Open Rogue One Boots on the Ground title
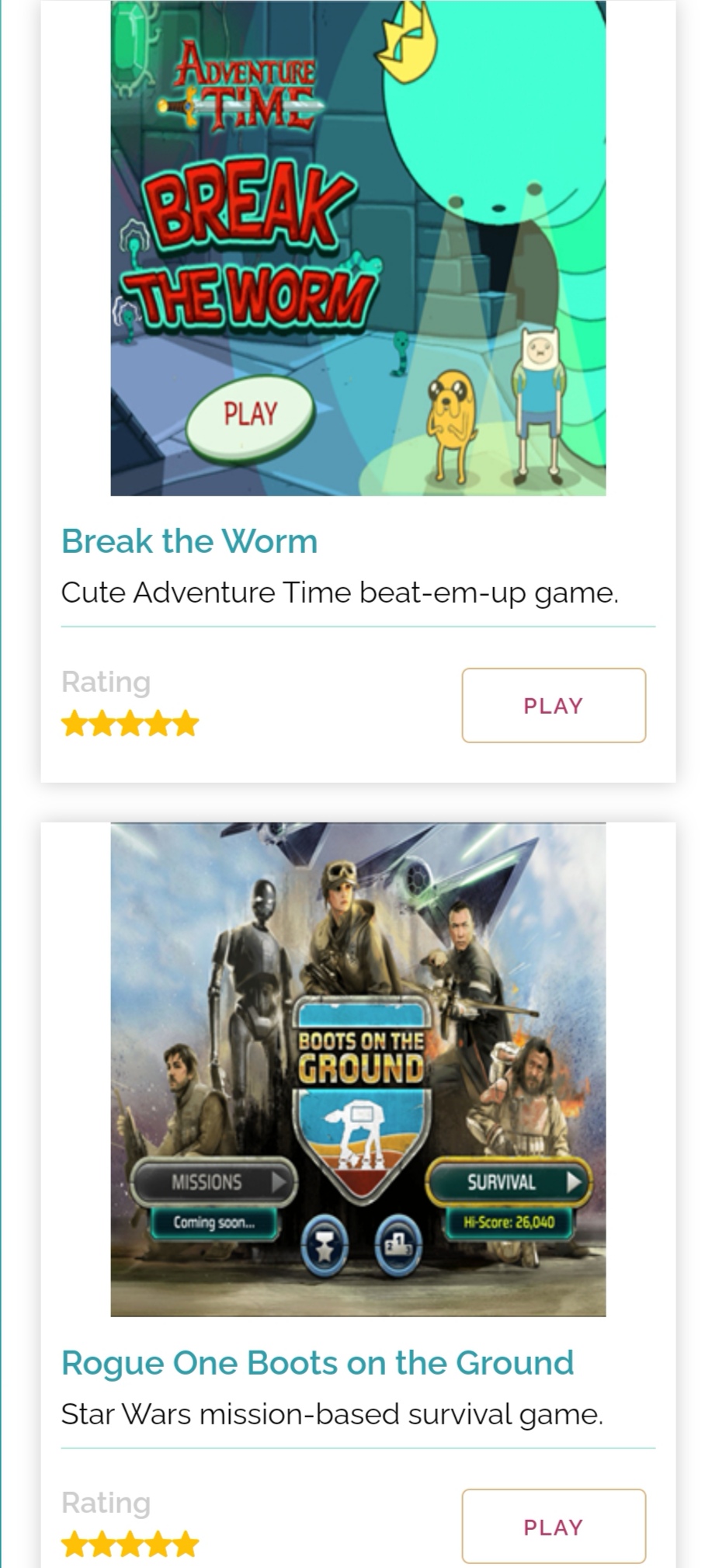705x1568 pixels. pyautogui.click(x=318, y=1362)
